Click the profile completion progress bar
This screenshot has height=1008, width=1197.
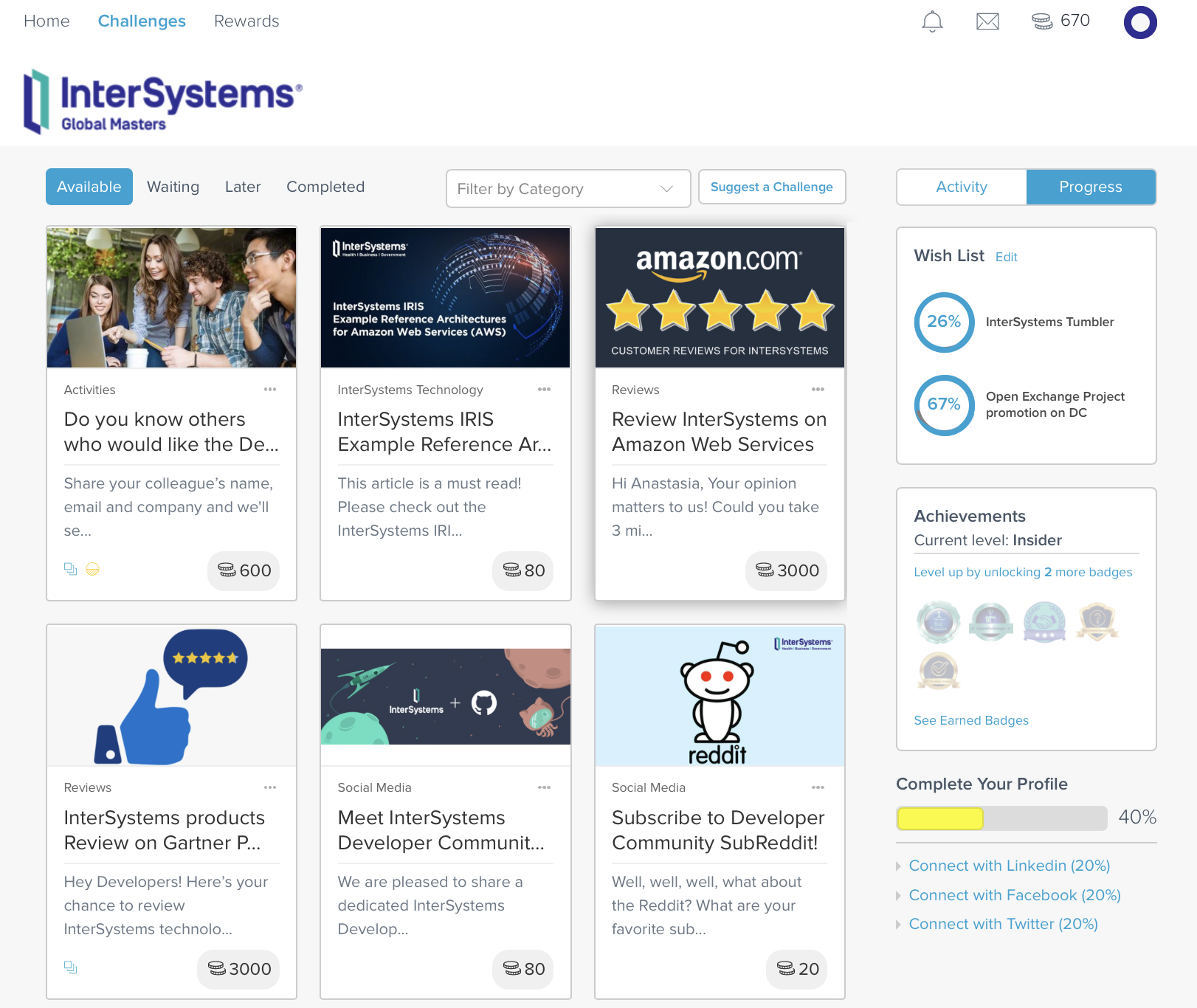1001,818
